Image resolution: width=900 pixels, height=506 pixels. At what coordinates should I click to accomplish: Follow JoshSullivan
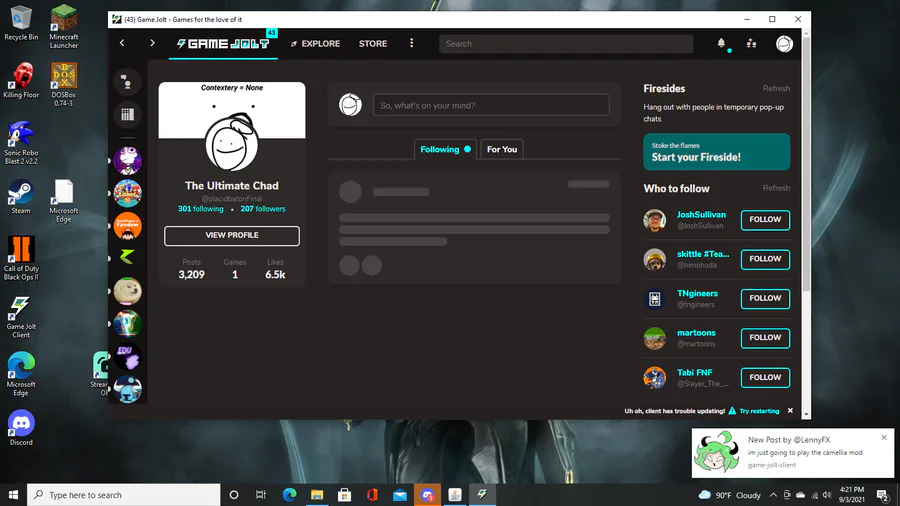click(765, 220)
